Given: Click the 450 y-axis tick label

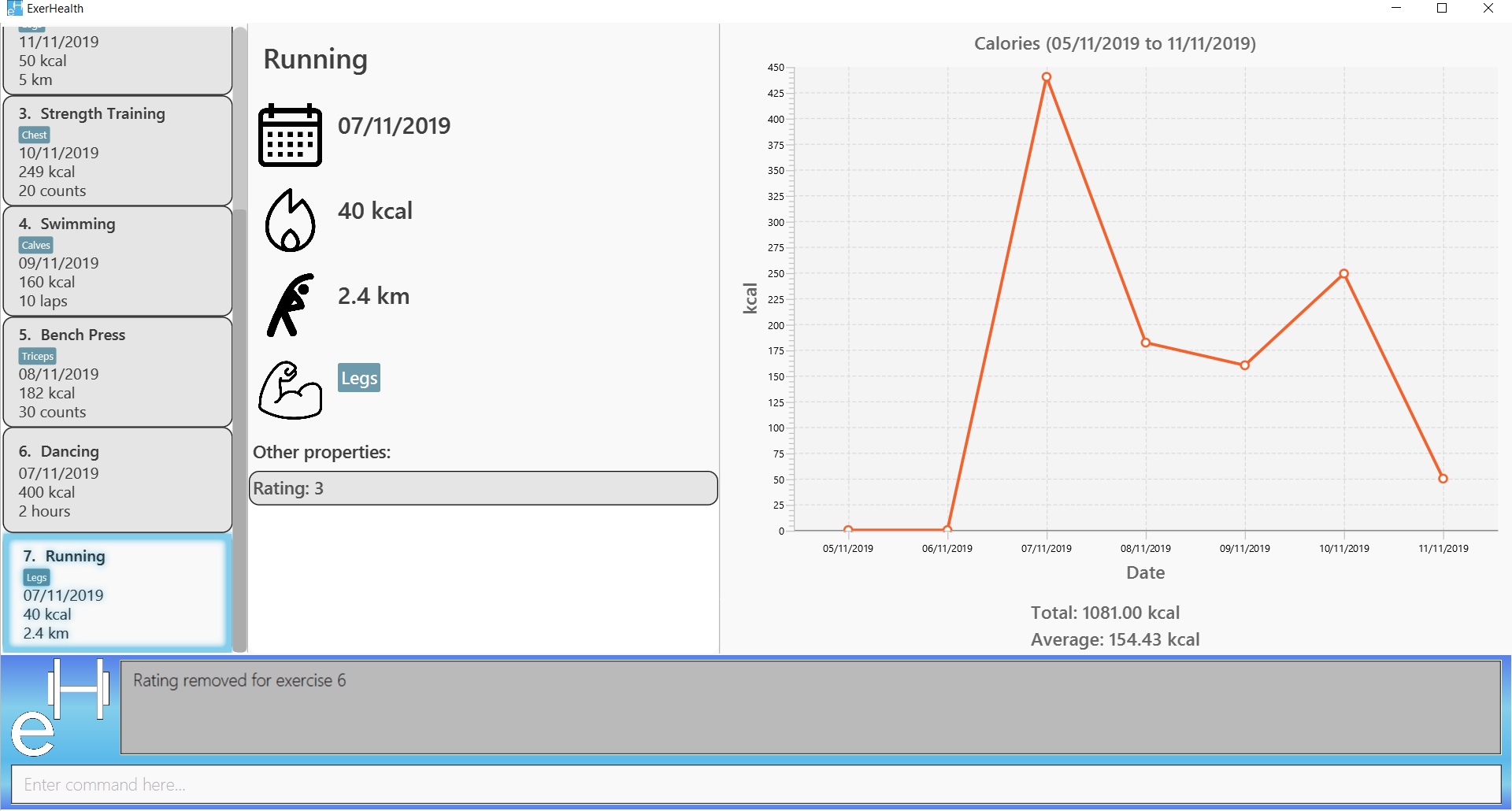Looking at the screenshot, I should [776, 68].
